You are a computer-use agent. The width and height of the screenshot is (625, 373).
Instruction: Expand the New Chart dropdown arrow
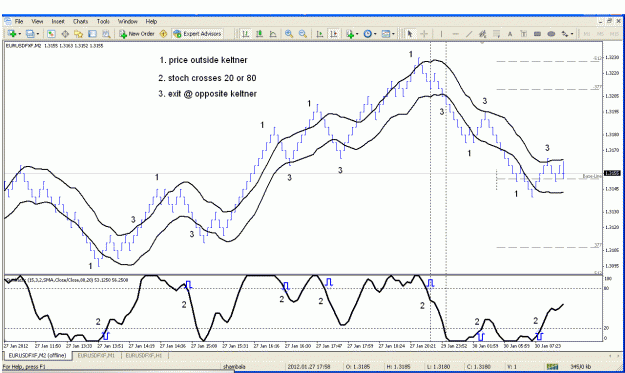[x=20, y=34]
